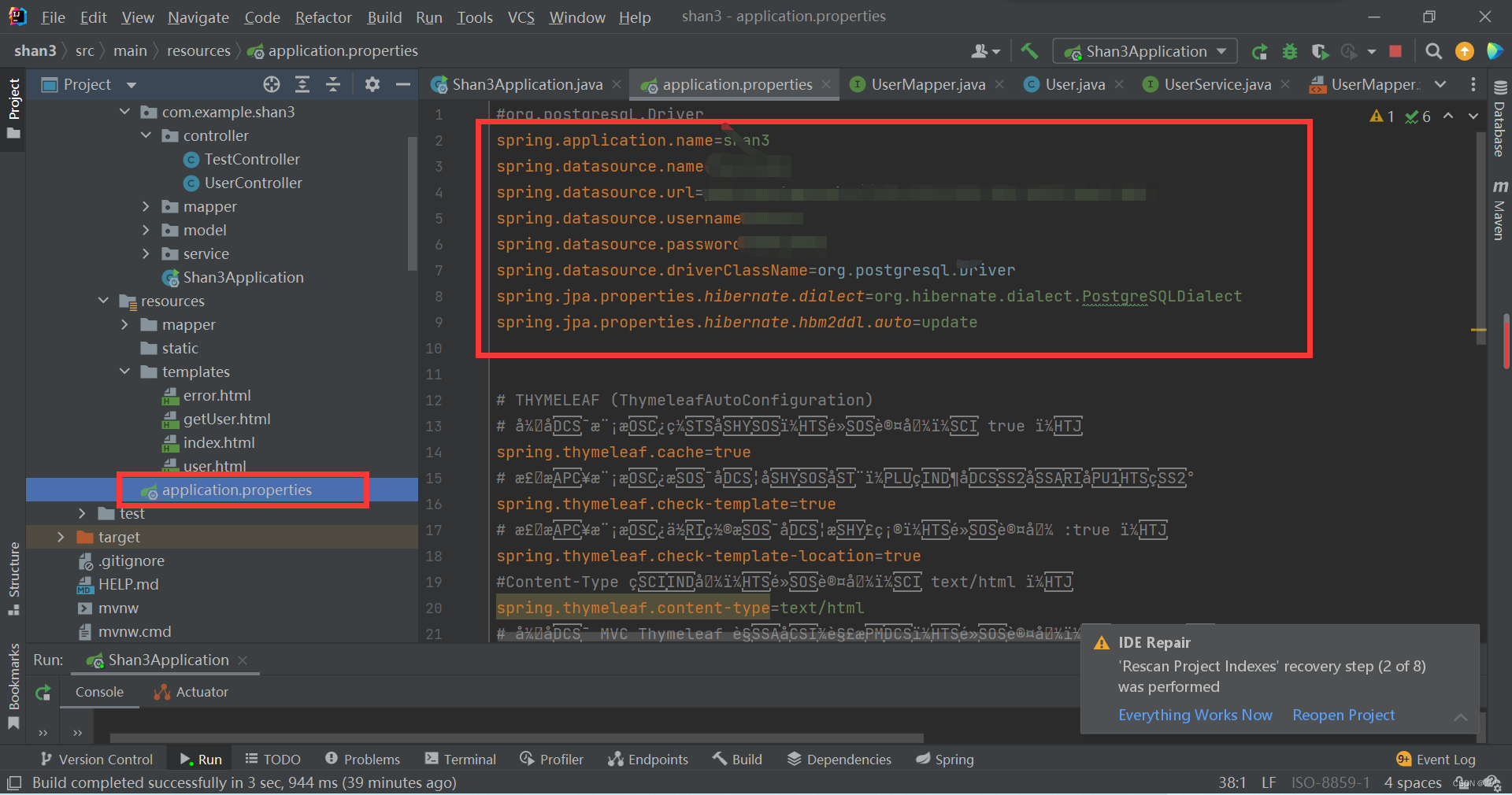The image size is (1512, 795).
Task: Open the Structure tool window
Action: 13,579
